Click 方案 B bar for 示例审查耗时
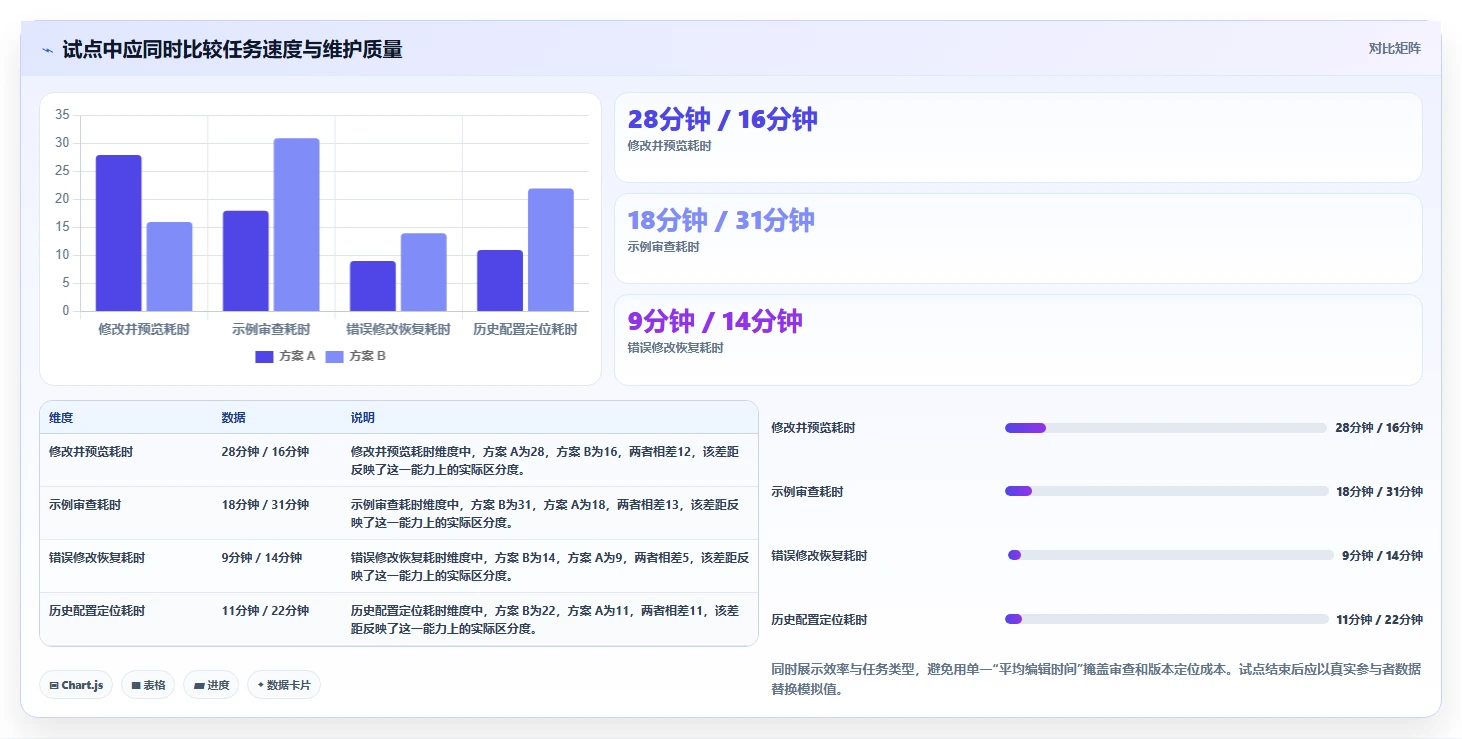Image resolution: width=1462 pixels, height=739 pixels. tap(296, 225)
